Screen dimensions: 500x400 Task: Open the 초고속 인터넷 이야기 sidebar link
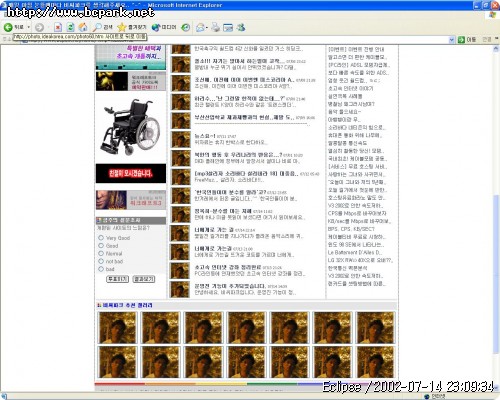click(351, 88)
